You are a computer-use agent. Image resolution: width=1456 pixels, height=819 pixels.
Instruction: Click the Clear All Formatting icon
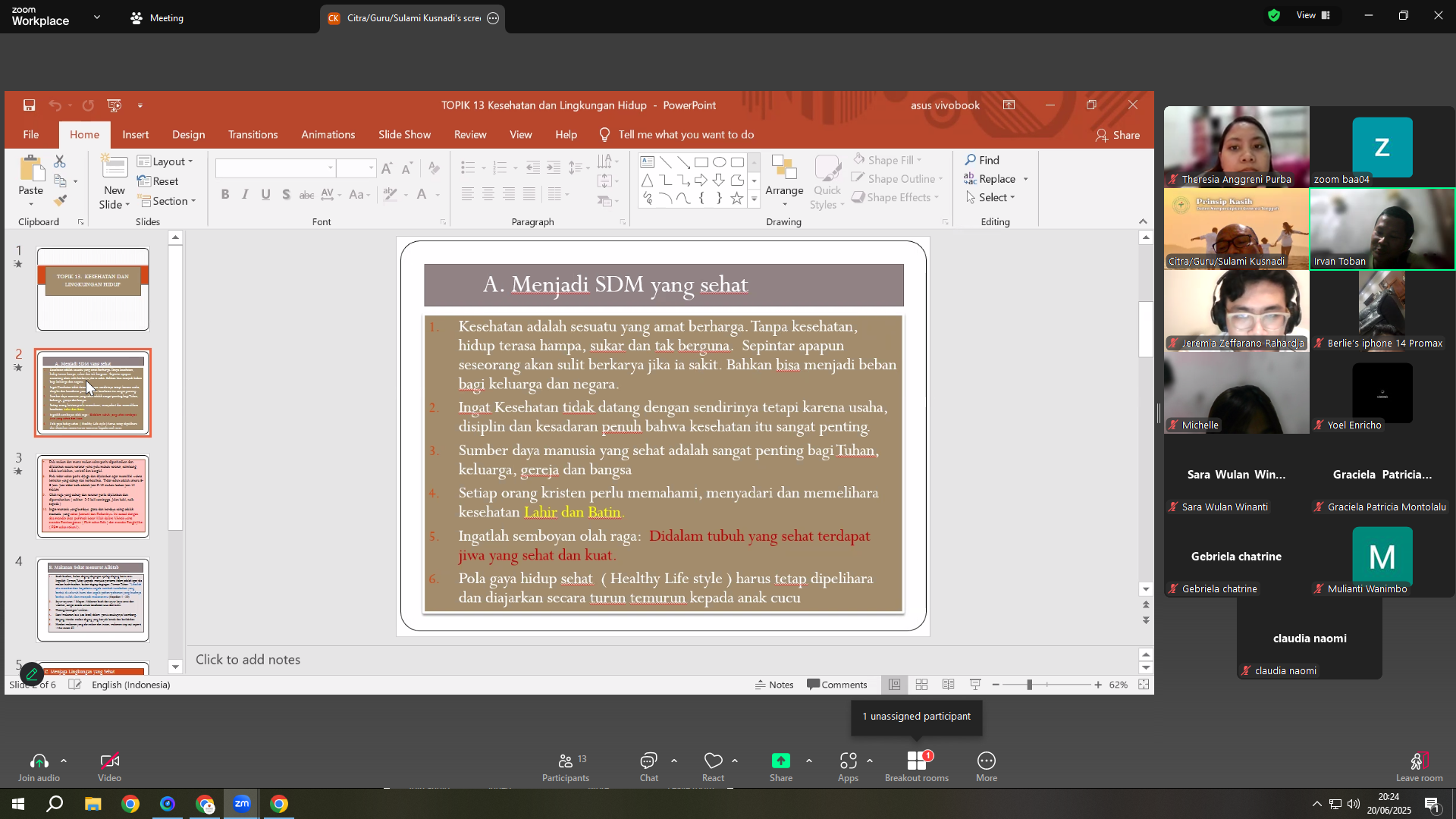[434, 168]
